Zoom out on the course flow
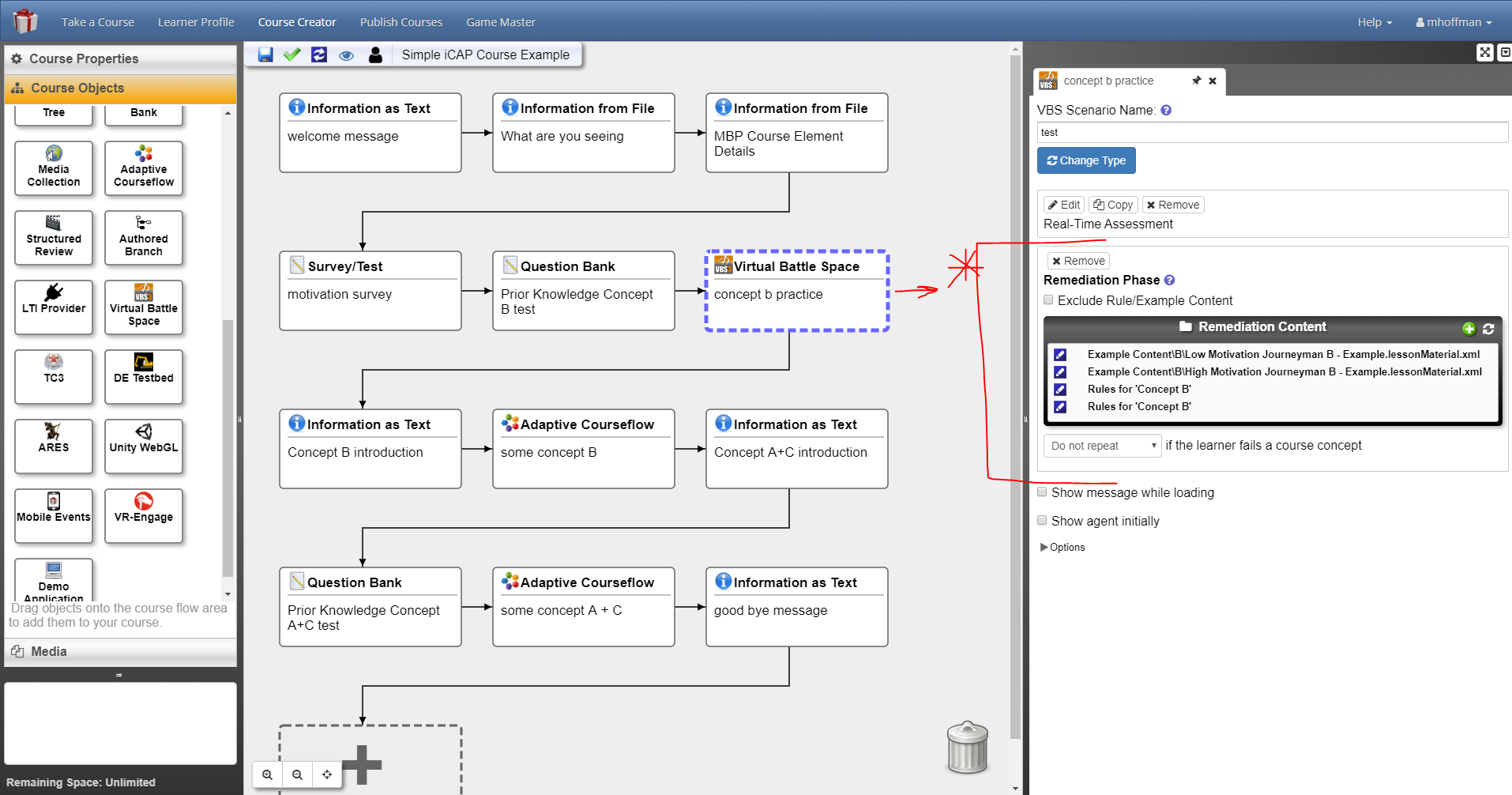Viewport: 1512px width, 795px height. [297, 774]
